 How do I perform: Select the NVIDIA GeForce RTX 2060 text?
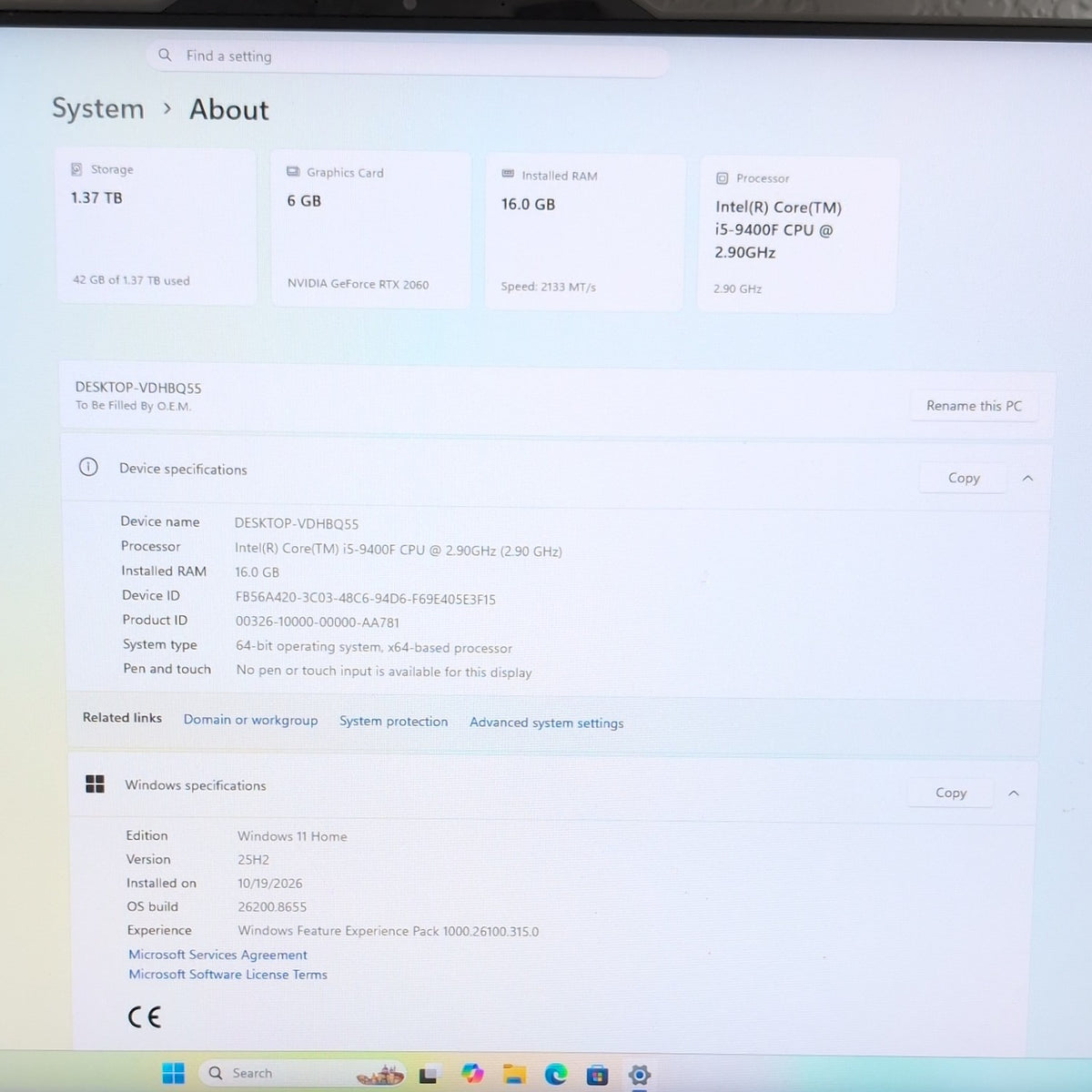pos(358,284)
